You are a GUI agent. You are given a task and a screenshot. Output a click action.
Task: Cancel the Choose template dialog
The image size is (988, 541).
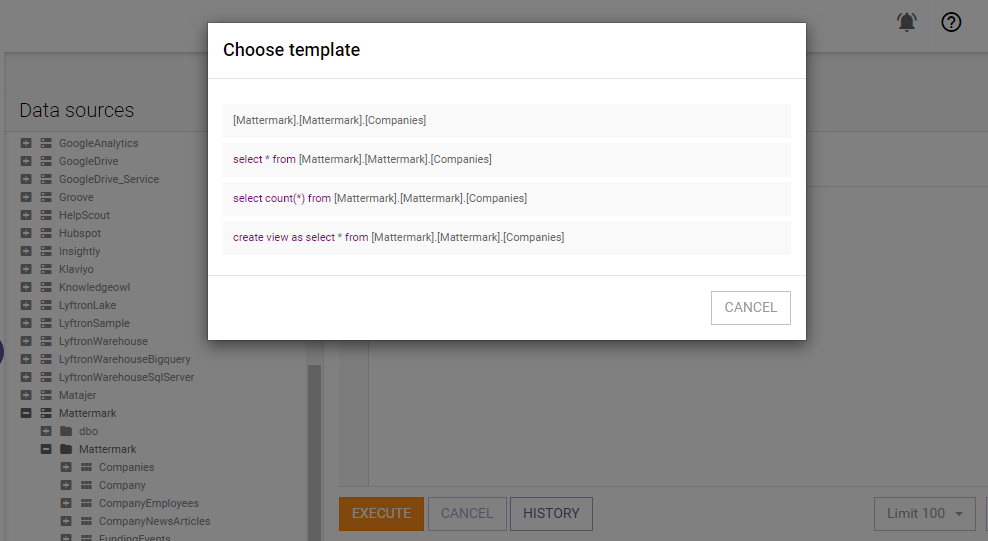coord(750,307)
